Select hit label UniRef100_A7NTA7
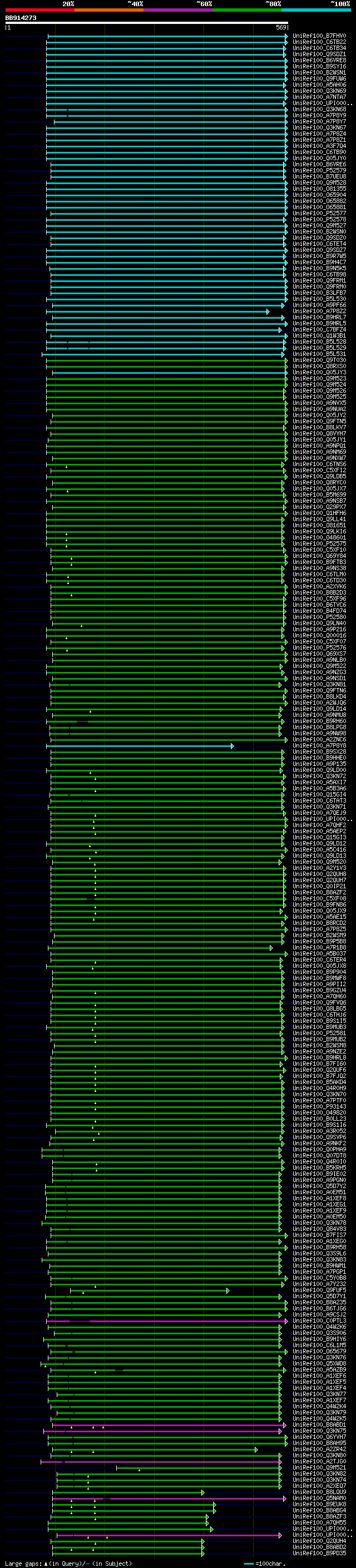The width and height of the screenshot is (356, 1568). click(319, 97)
